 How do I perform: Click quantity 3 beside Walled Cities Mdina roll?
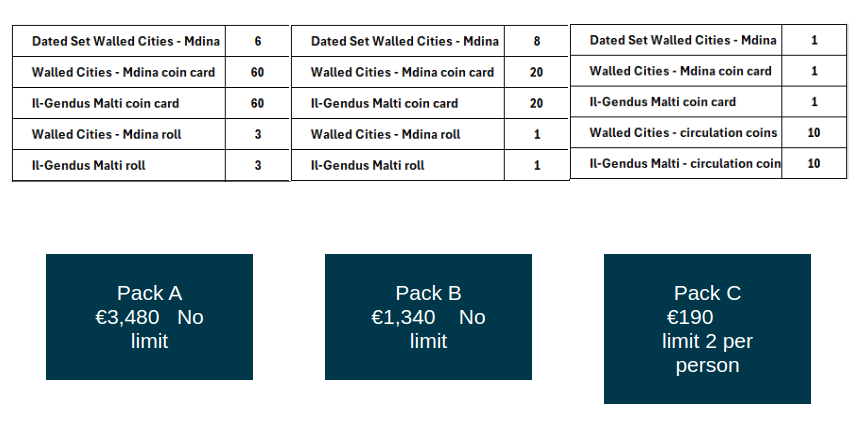(x=257, y=135)
